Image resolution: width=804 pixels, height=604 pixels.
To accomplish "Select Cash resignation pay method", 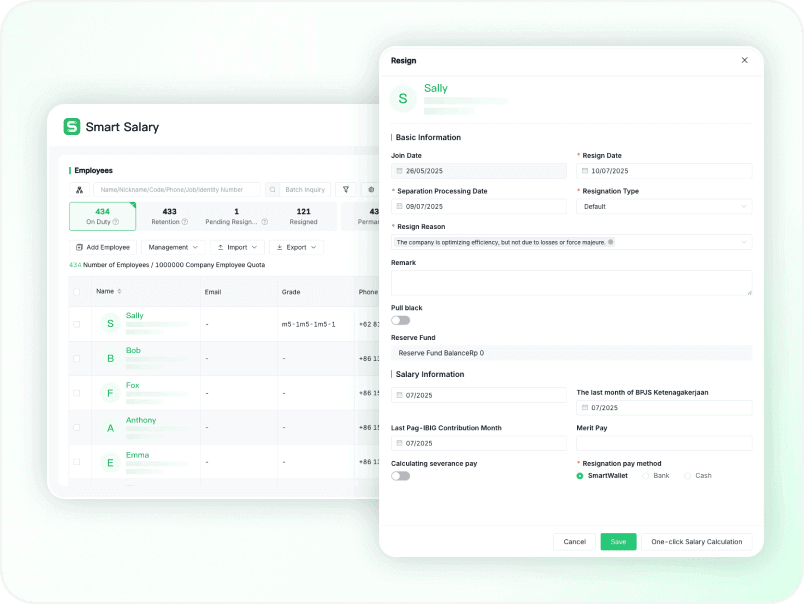I will 687,476.
